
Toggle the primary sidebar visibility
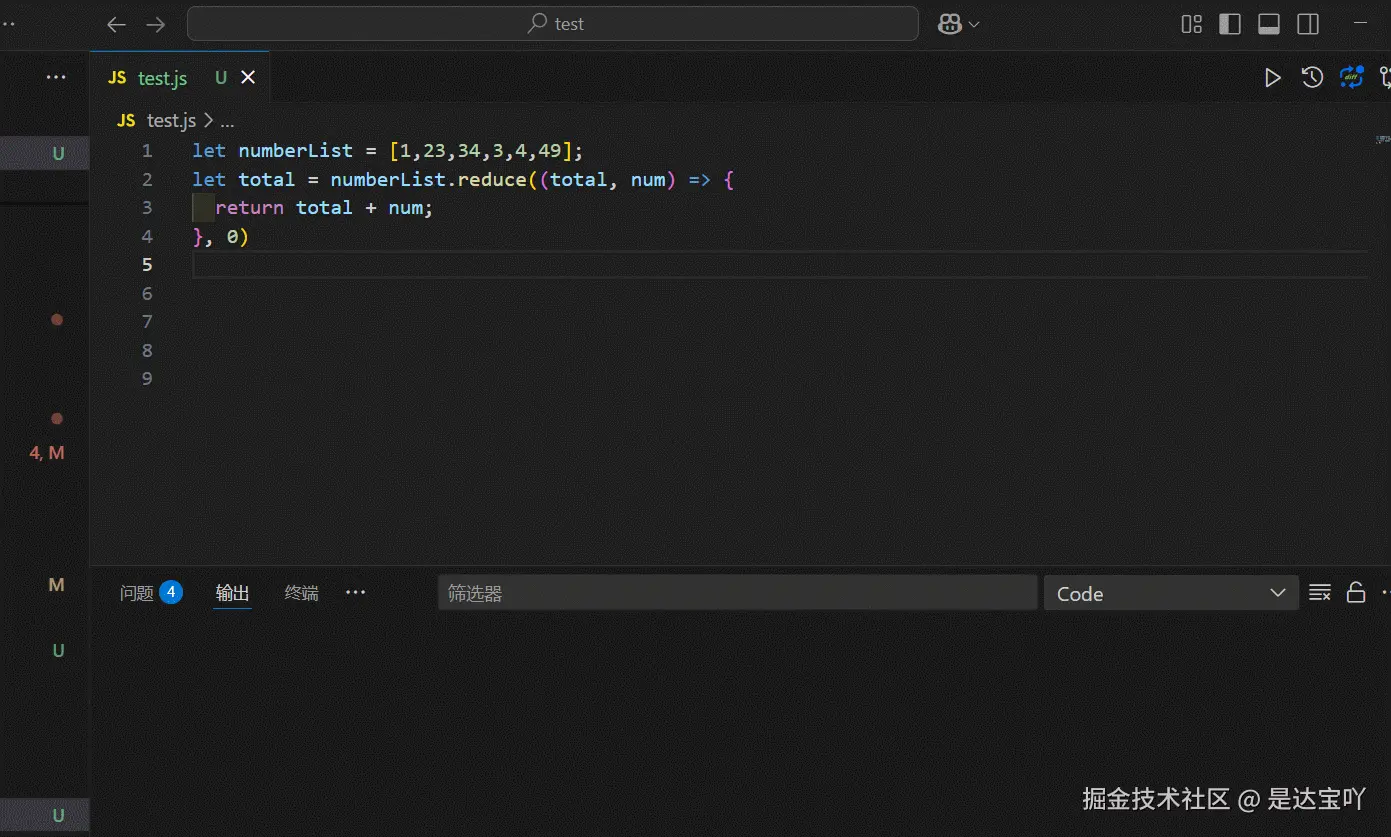(x=1229, y=23)
